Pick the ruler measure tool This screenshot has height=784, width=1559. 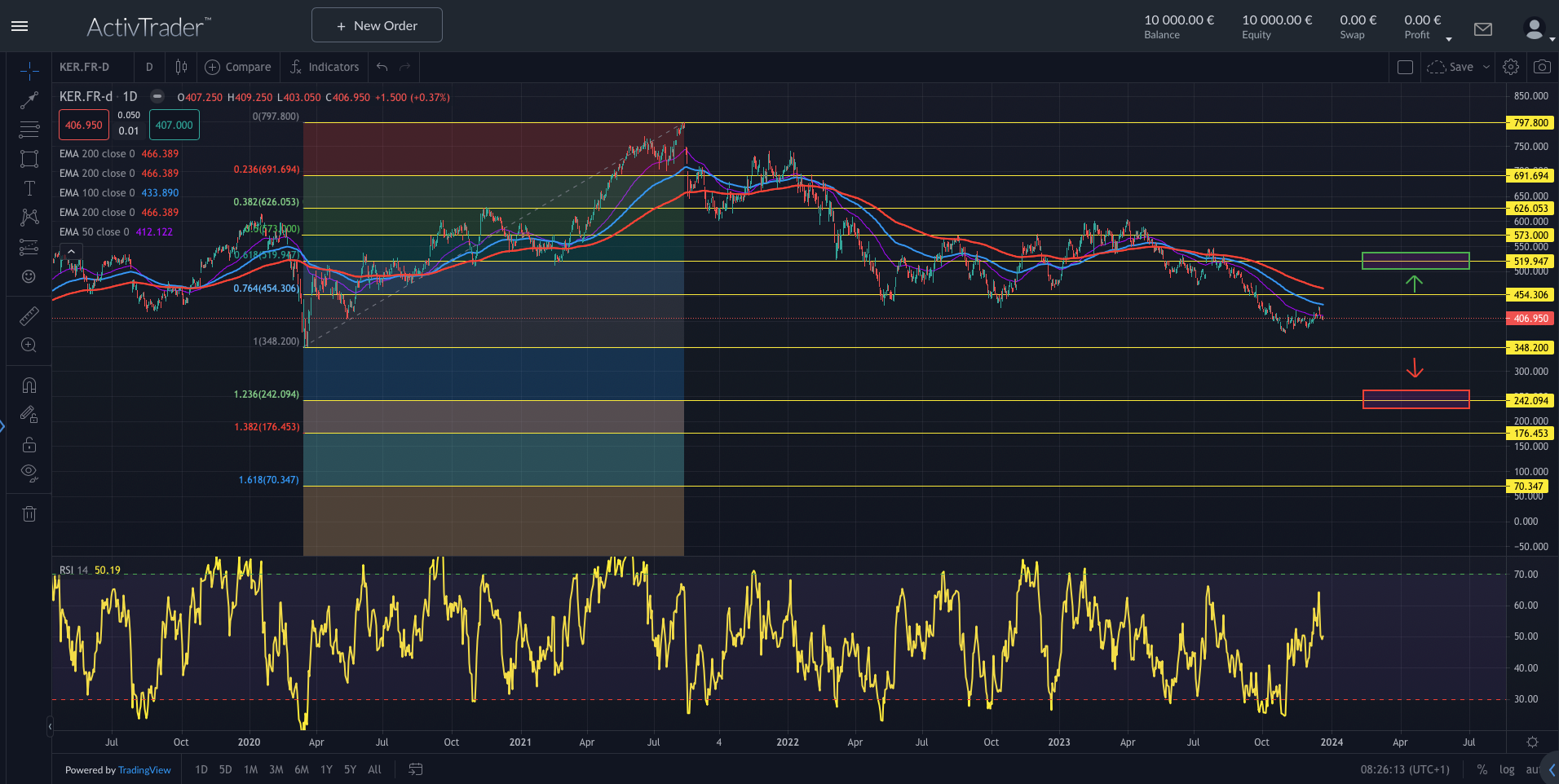tap(29, 315)
